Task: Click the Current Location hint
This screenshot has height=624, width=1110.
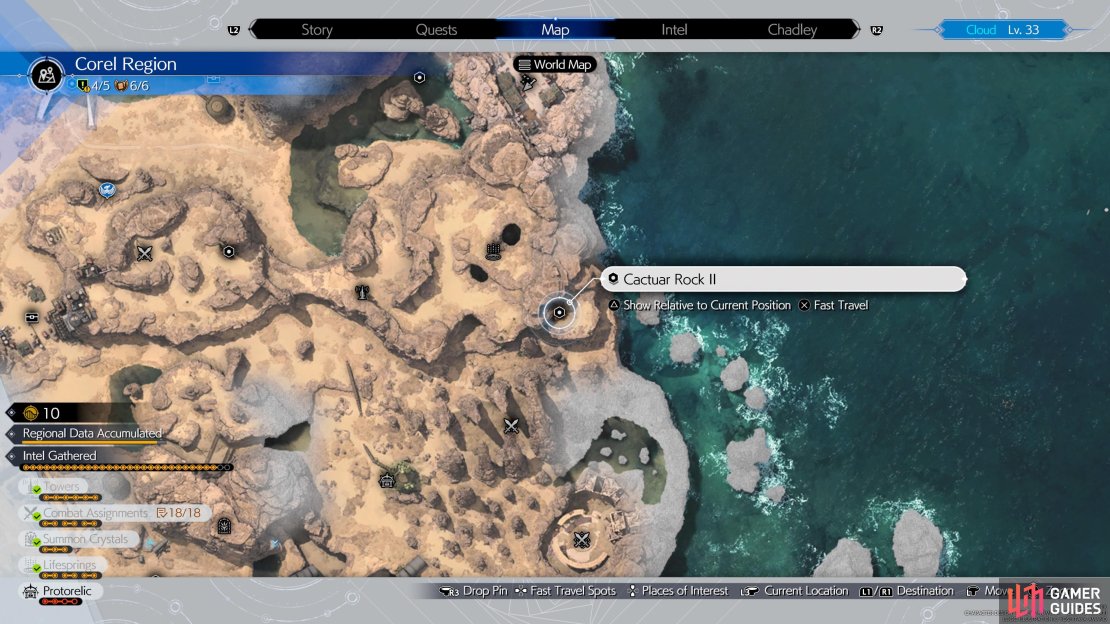Action: pos(794,591)
